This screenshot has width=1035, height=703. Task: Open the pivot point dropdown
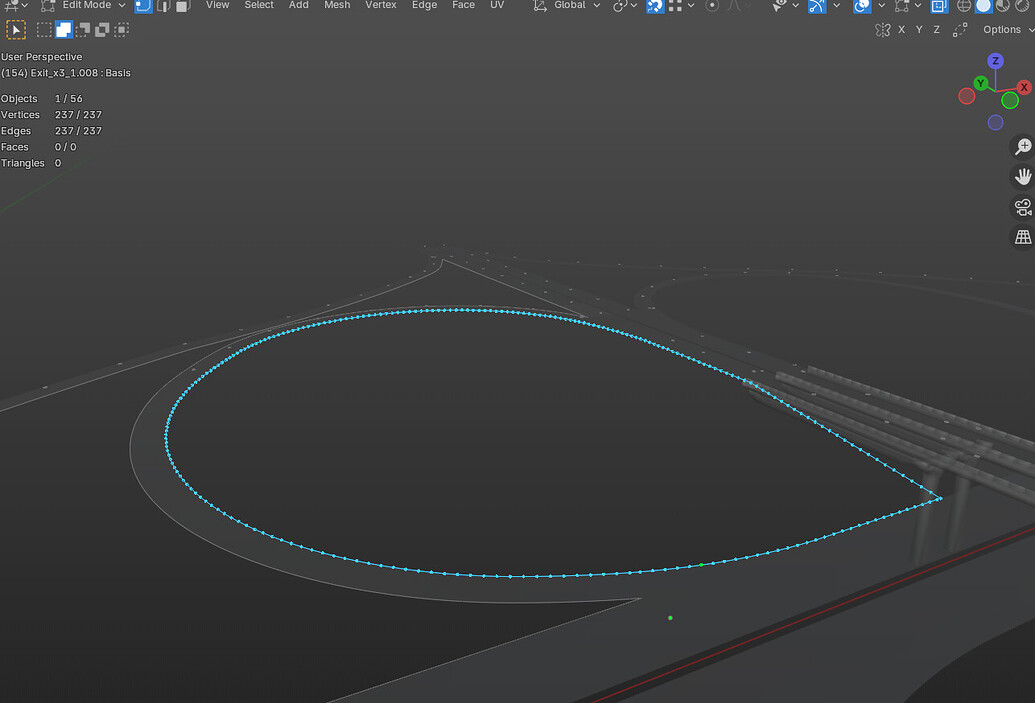[x=624, y=6]
